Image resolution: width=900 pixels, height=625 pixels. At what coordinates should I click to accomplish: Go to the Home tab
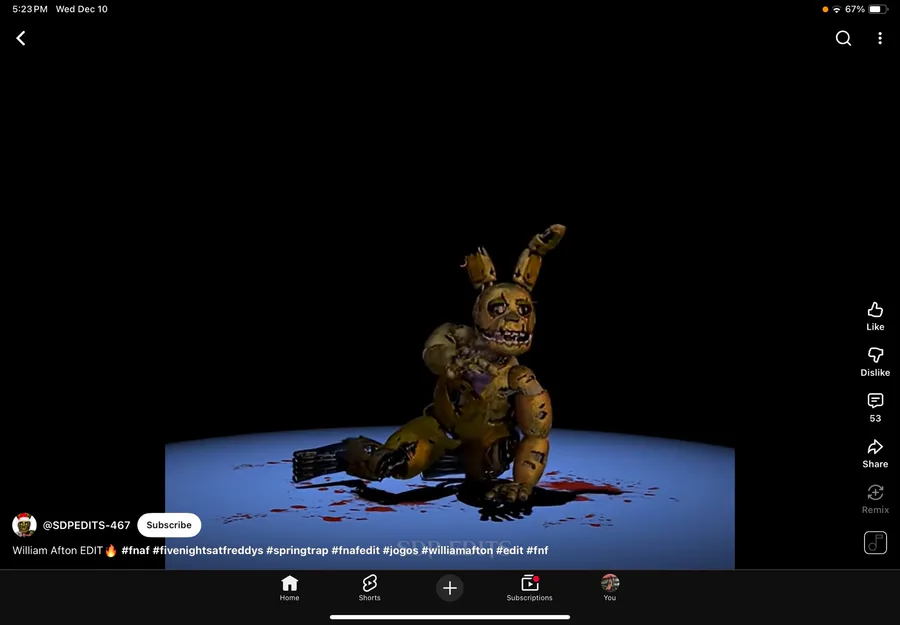(x=289, y=588)
